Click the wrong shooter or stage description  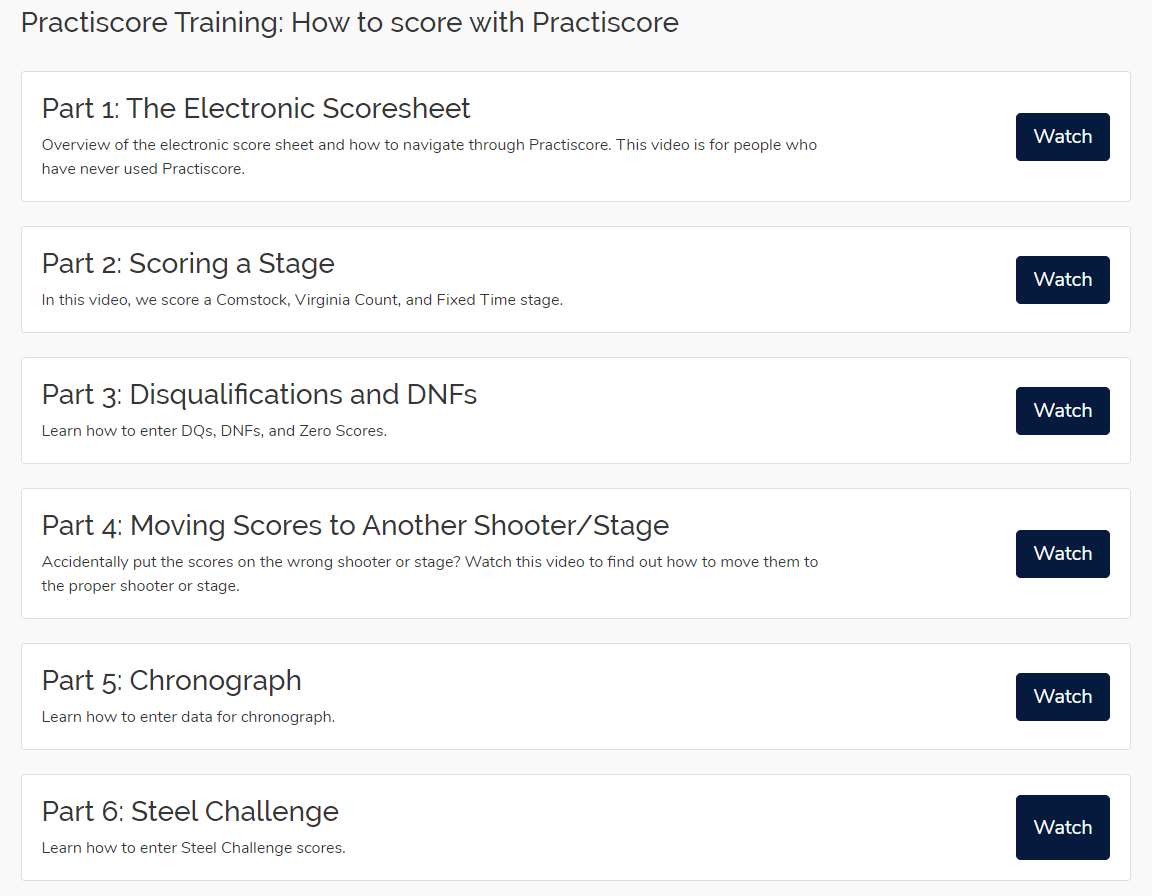(430, 573)
